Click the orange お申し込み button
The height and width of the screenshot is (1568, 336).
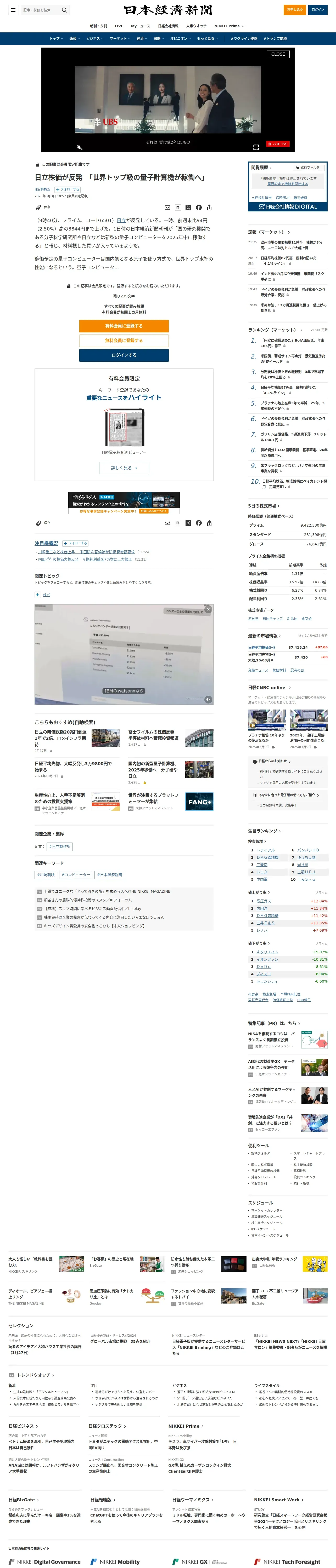295,10
